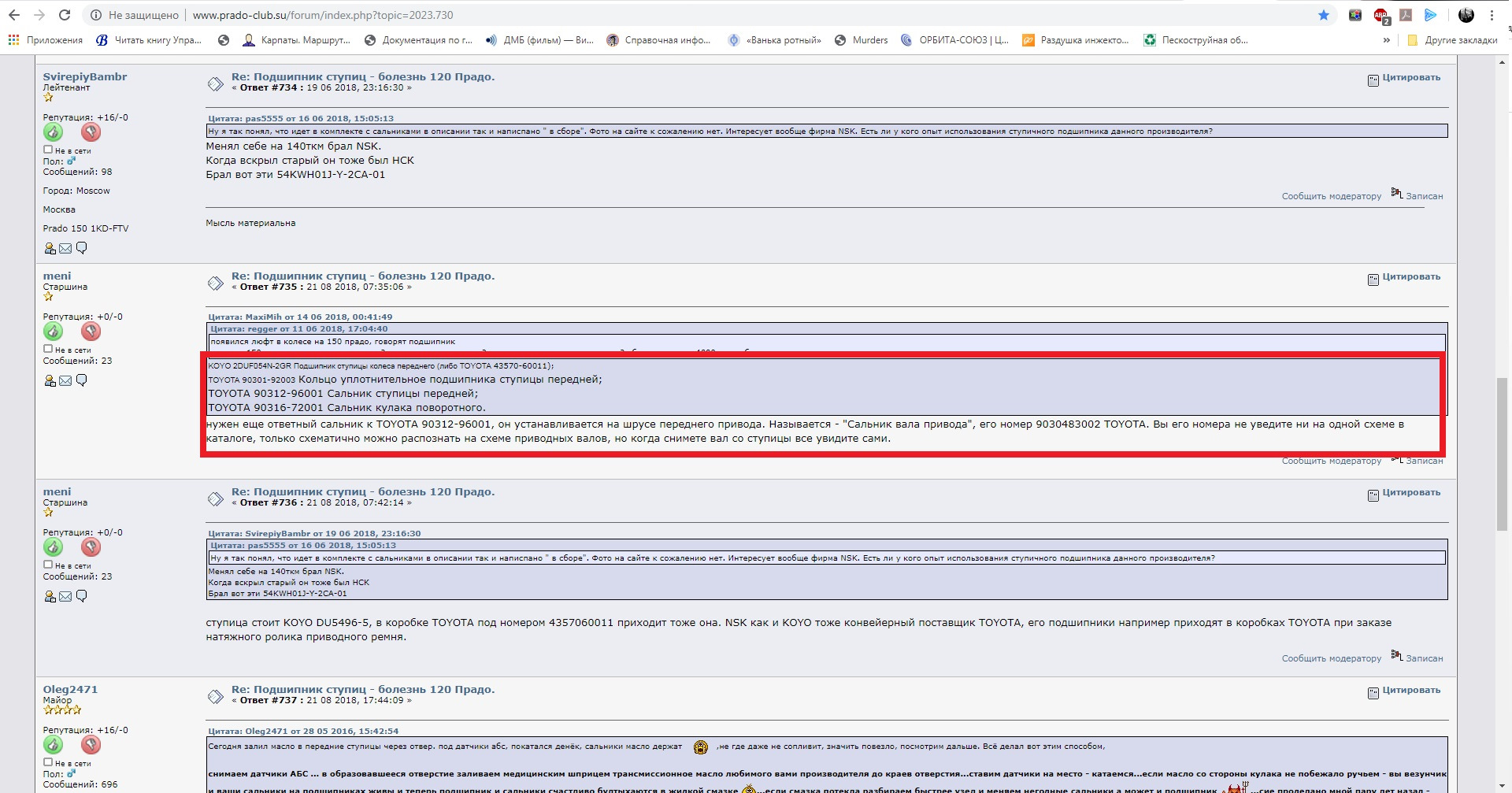Reload the page with the refresh button
Viewport: 1512px width, 793px height.
(x=65, y=15)
